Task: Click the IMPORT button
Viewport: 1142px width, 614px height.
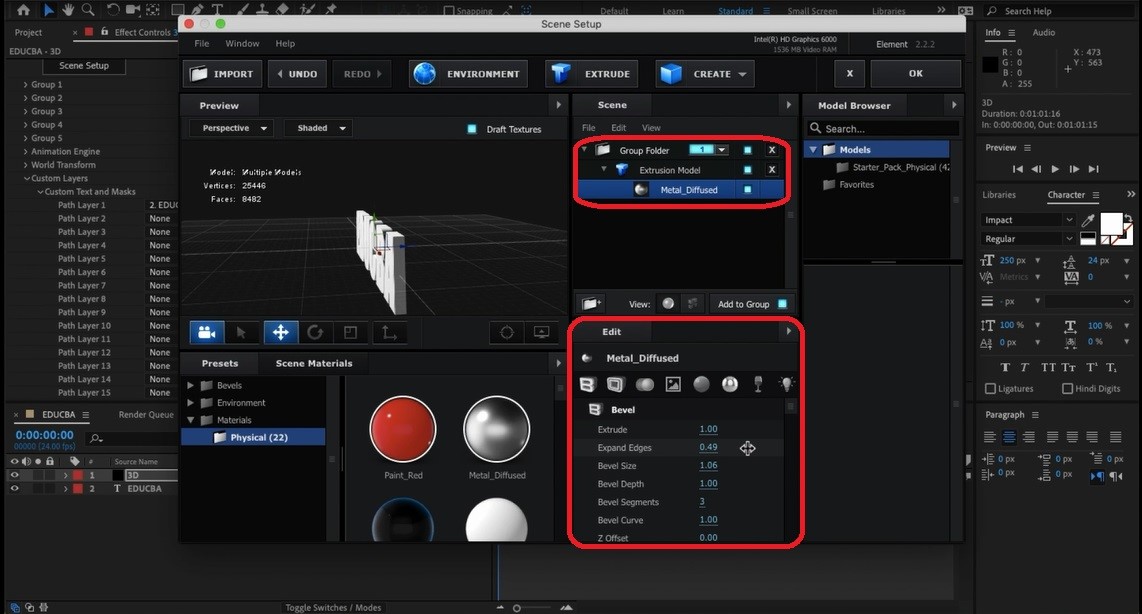Action: (222, 74)
